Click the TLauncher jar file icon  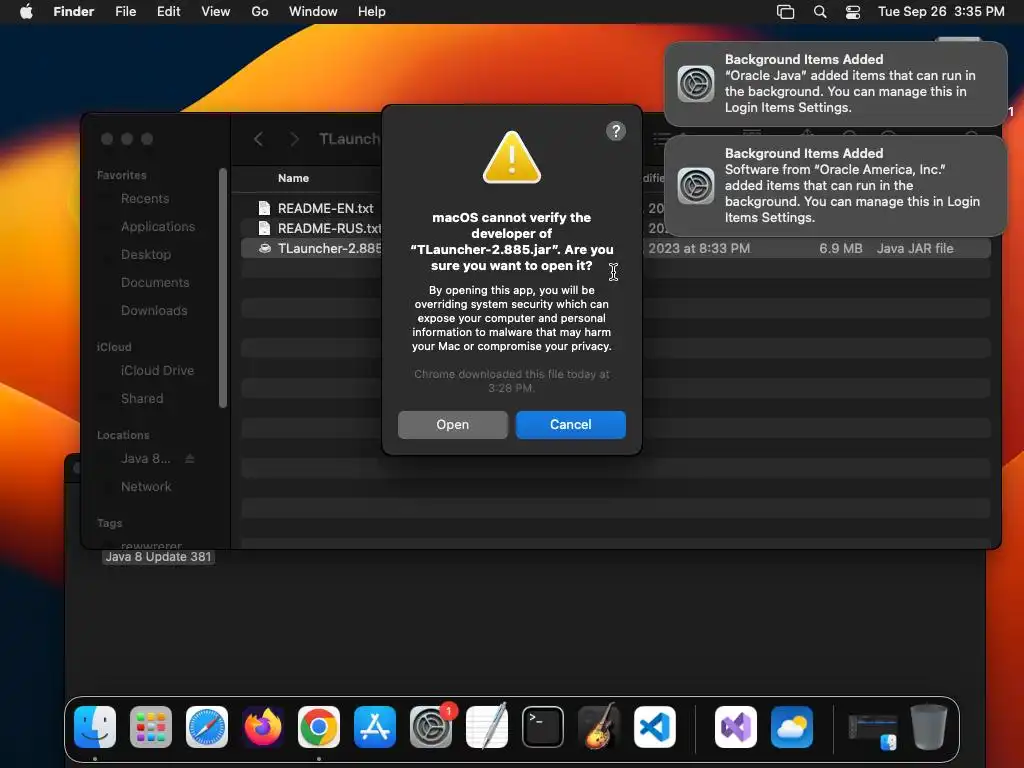click(264, 248)
